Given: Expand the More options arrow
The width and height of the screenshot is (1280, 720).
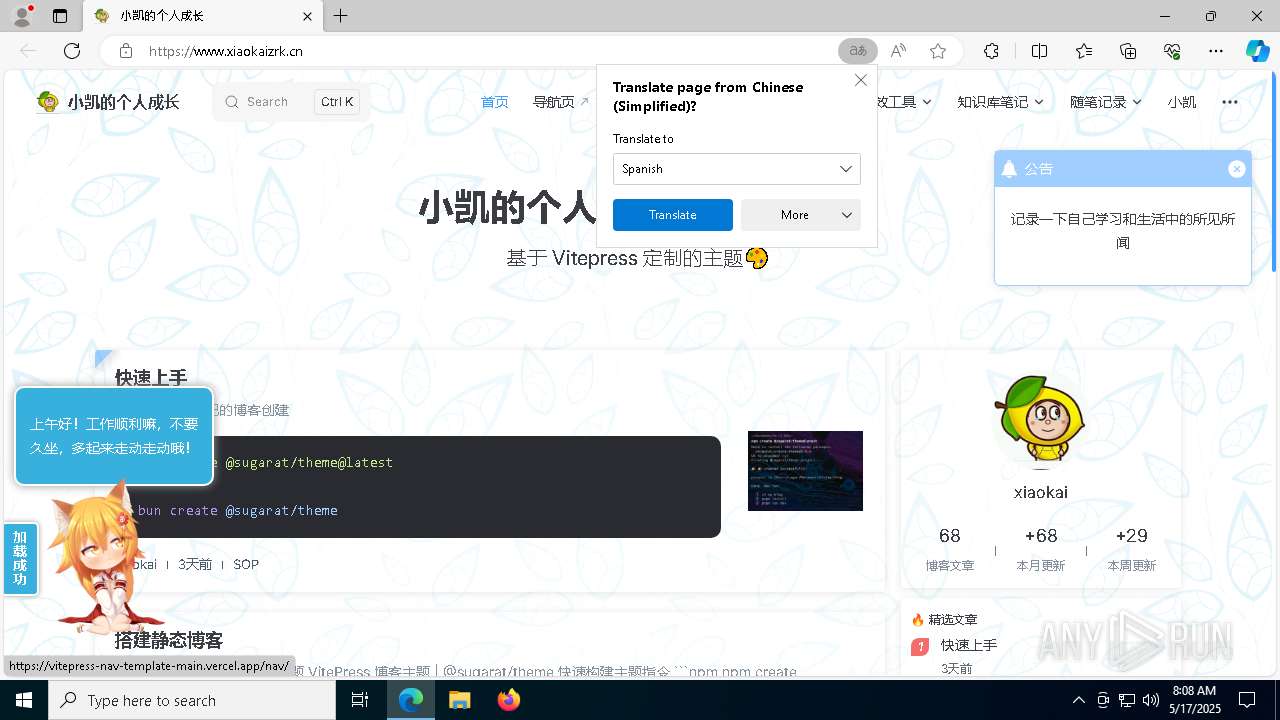Looking at the screenshot, I should click(x=847, y=215).
